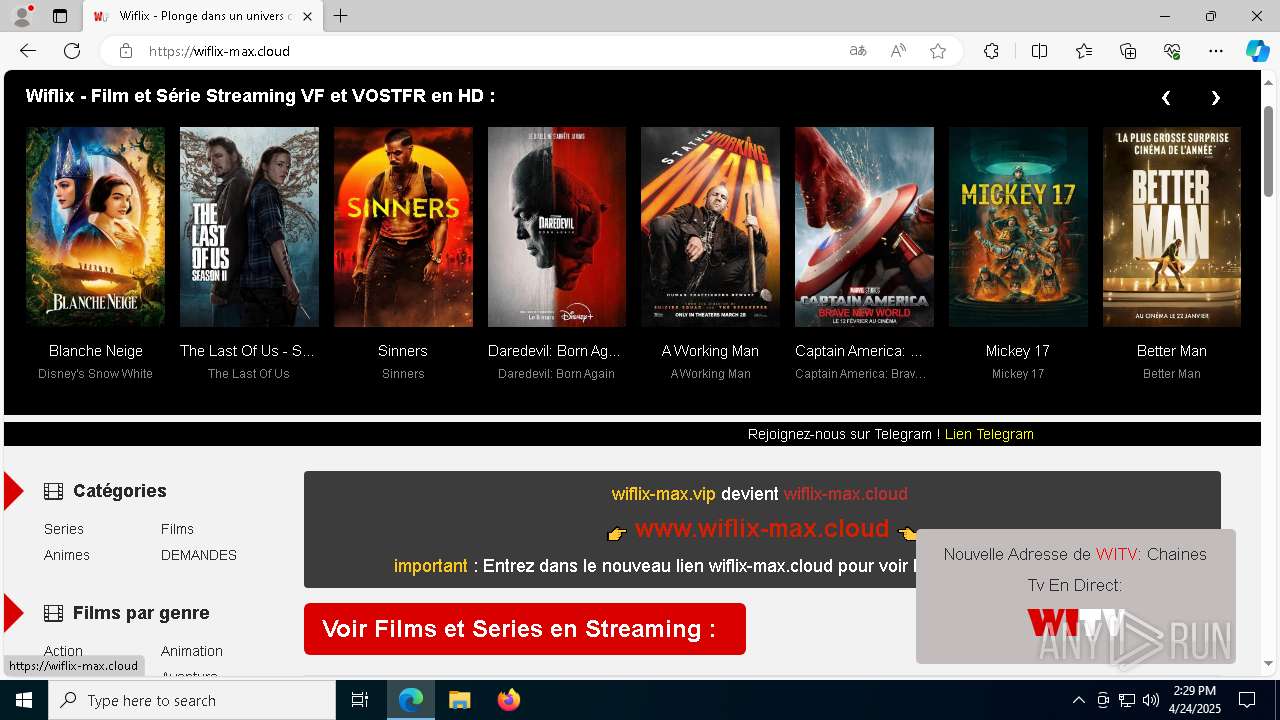
Task: Activate the Read aloud icon
Action: pos(898,51)
